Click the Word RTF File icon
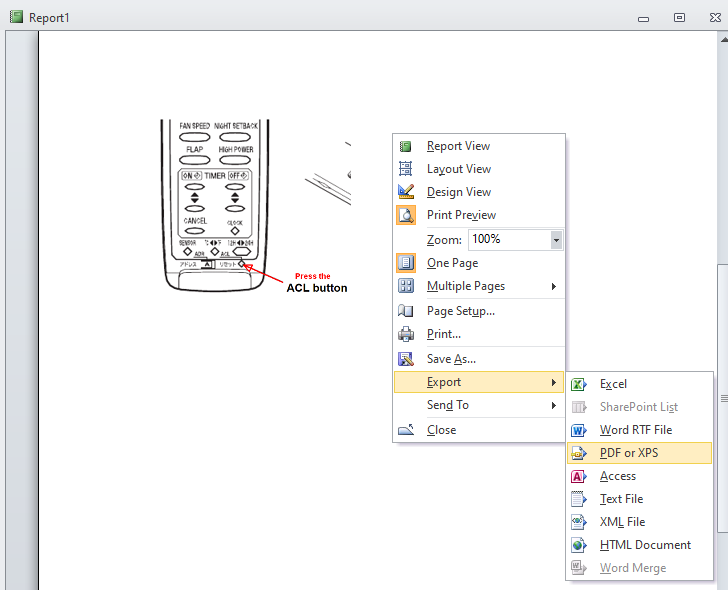 [578, 430]
